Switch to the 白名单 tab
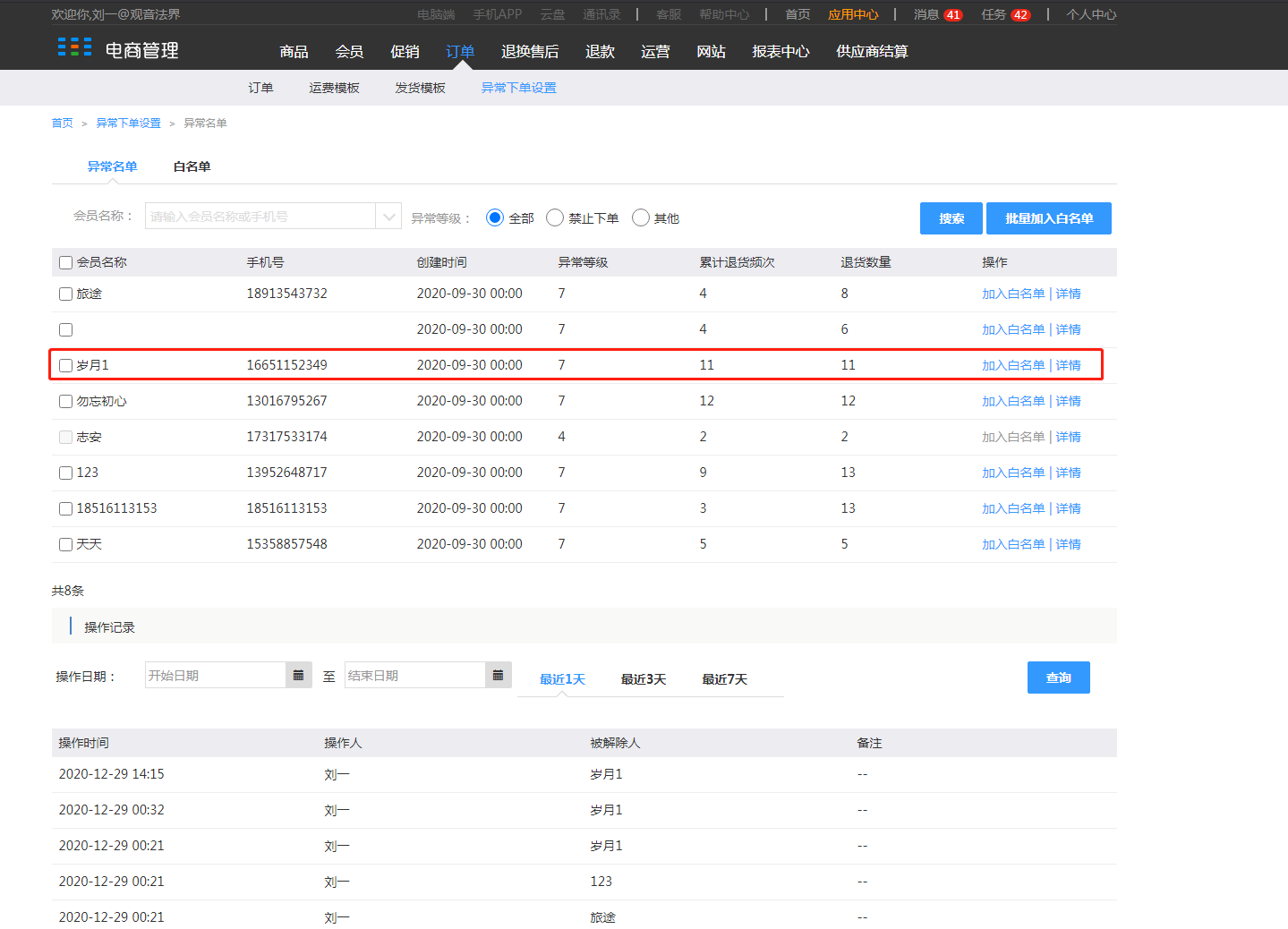 pyautogui.click(x=192, y=166)
